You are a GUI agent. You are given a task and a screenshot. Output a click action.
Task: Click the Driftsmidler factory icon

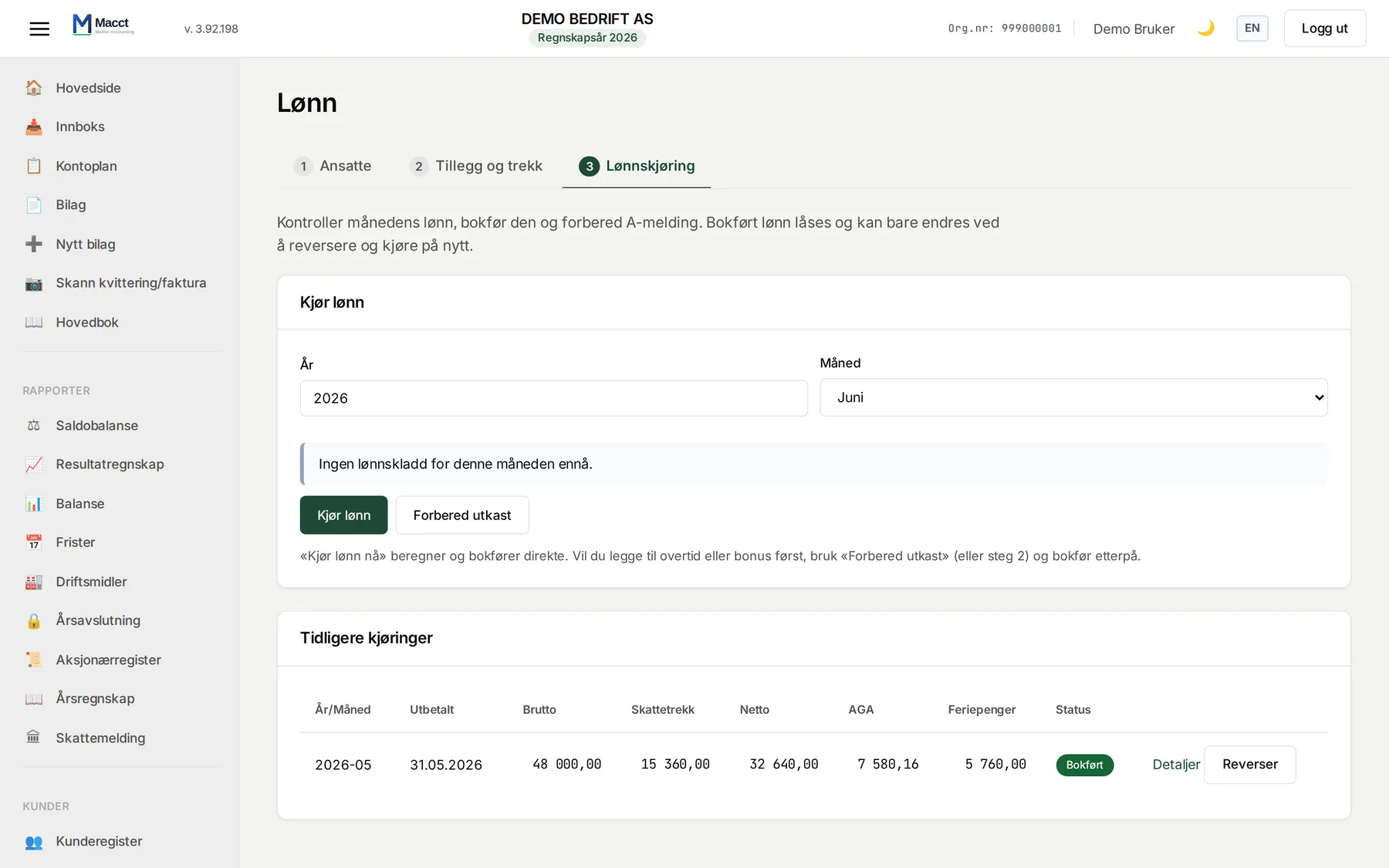click(34, 582)
